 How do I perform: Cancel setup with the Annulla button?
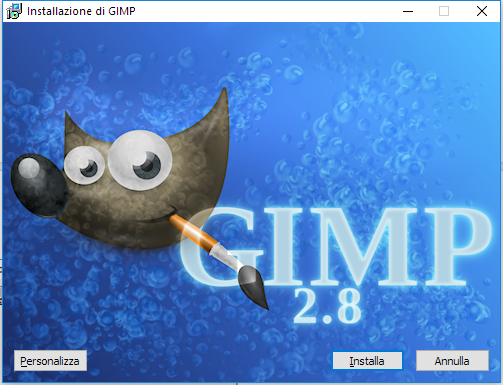coord(452,361)
